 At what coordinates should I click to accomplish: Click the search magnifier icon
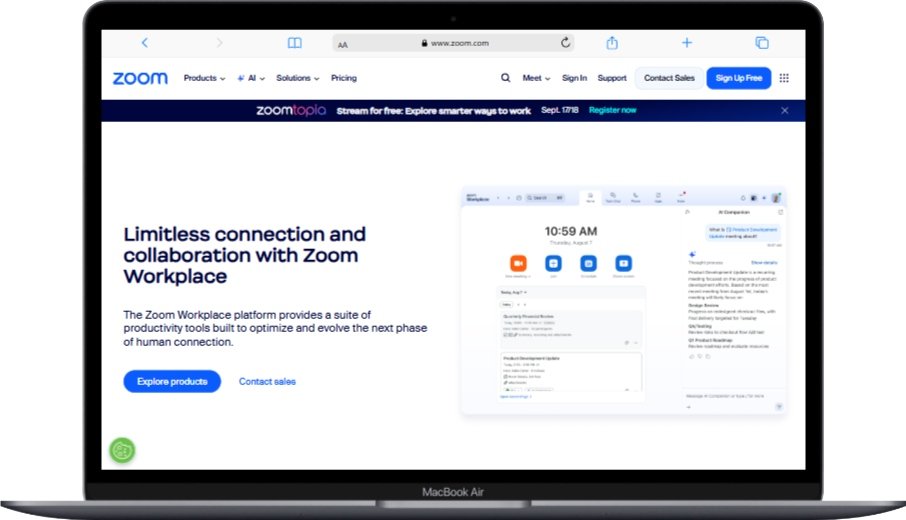point(506,78)
